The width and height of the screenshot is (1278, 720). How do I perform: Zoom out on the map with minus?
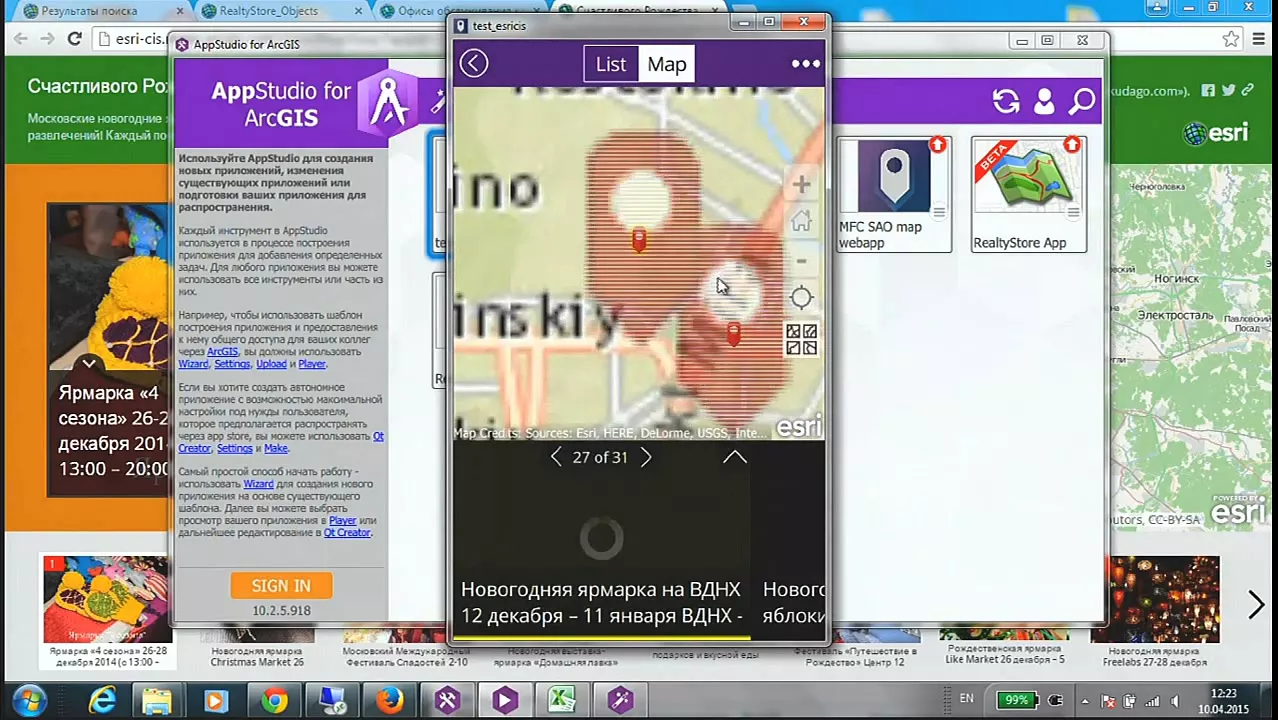pyautogui.click(x=801, y=260)
